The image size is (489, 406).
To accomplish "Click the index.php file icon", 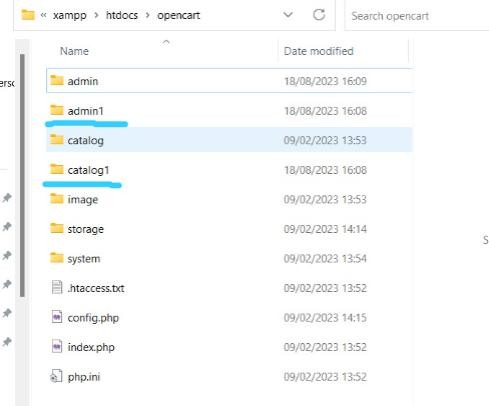I will click(x=57, y=346).
